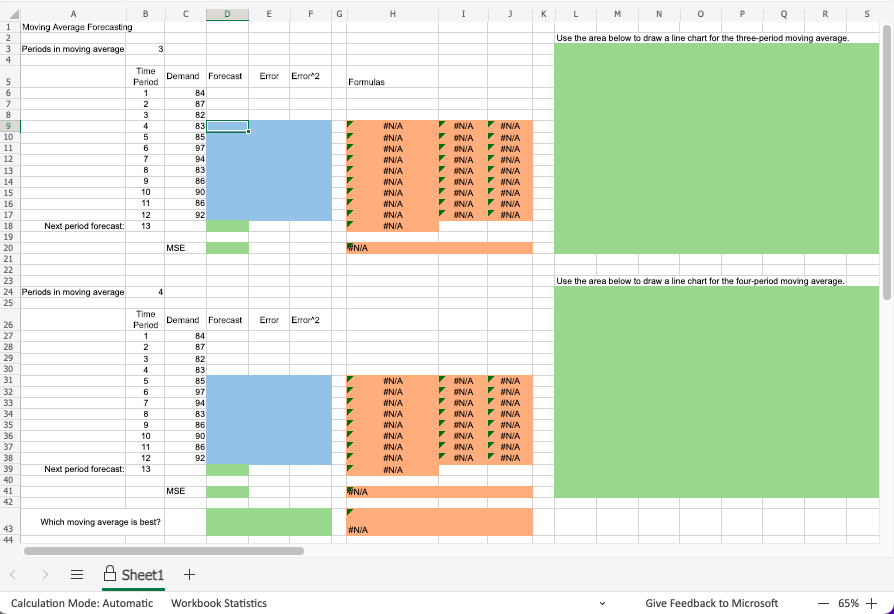Image resolution: width=894 pixels, height=614 pixels.
Task: Select cell with periods value 3
Action: click(145, 49)
